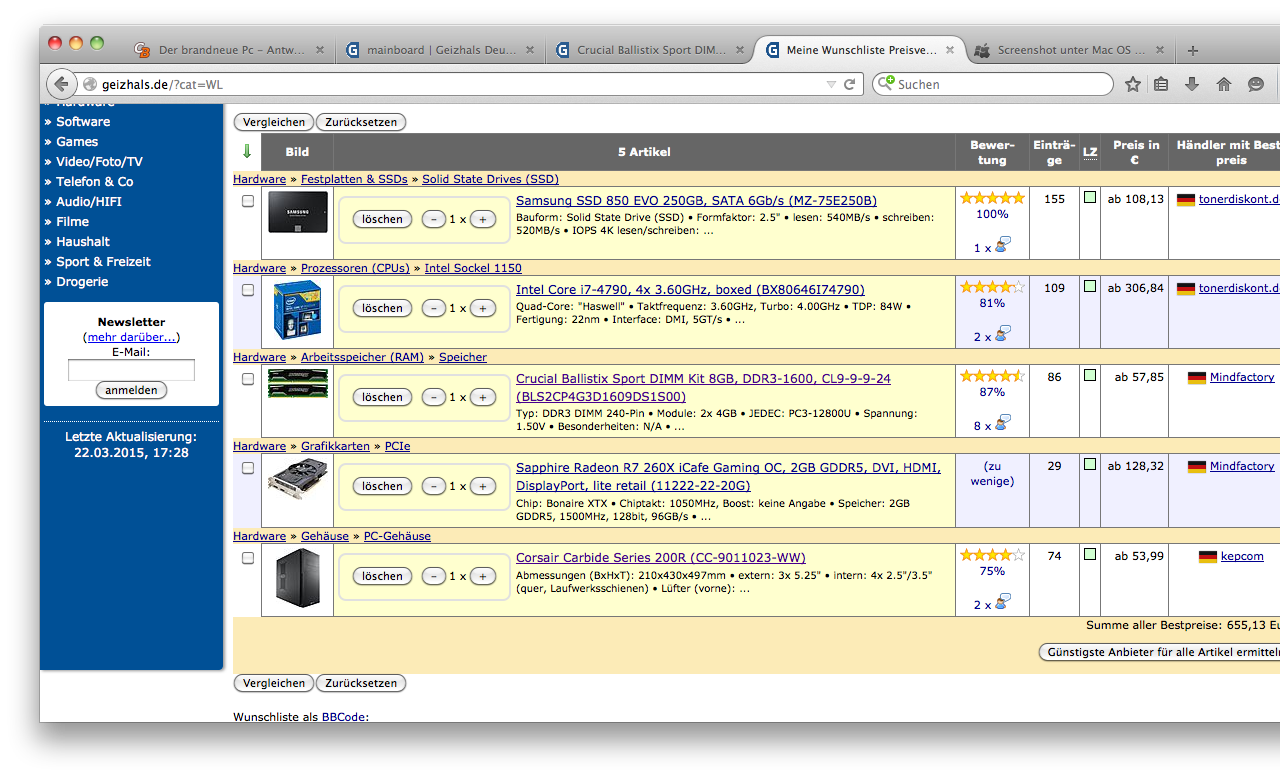
Task: Tick the checkbox for Crucial Ballistix Sport
Action: pos(248,379)
